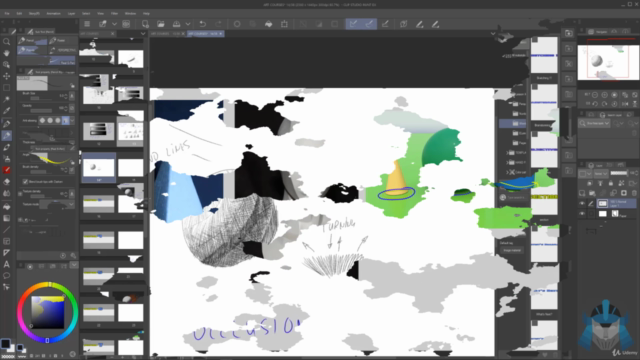Click the Zoom in icon in the Navigator
Viewport: 640px width, 360px height.
pyautogui.click(x=604, y=95)
